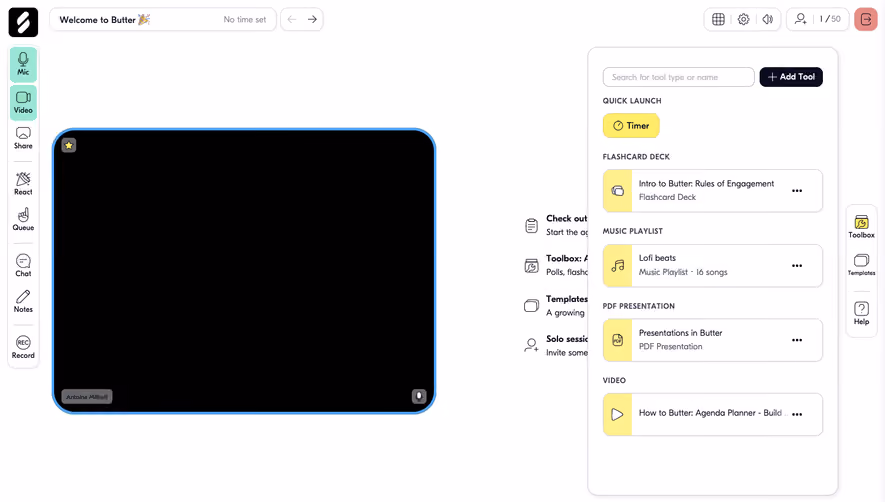The image size is (885, 502).
Task: Select the main video tile
Action: pos(244,271)
